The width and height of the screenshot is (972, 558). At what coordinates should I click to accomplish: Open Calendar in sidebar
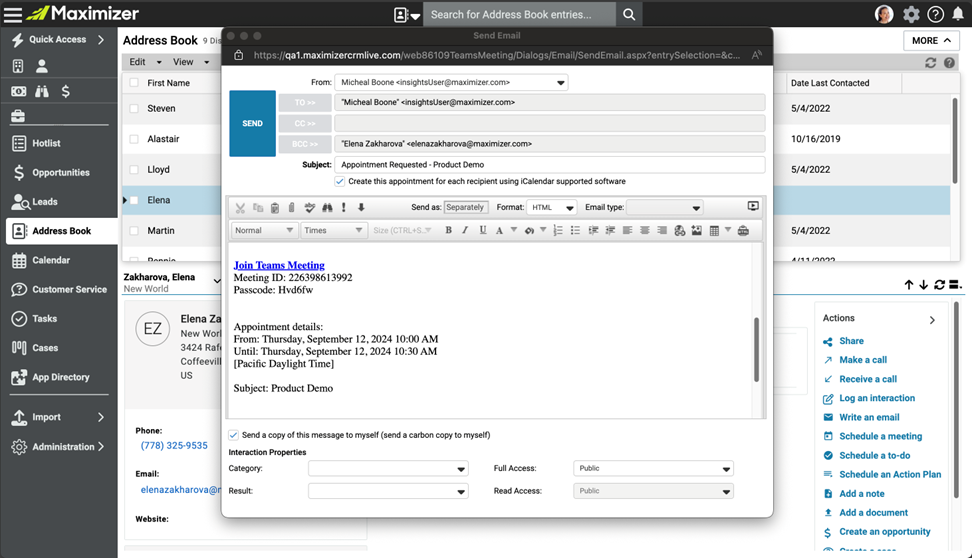51,260
